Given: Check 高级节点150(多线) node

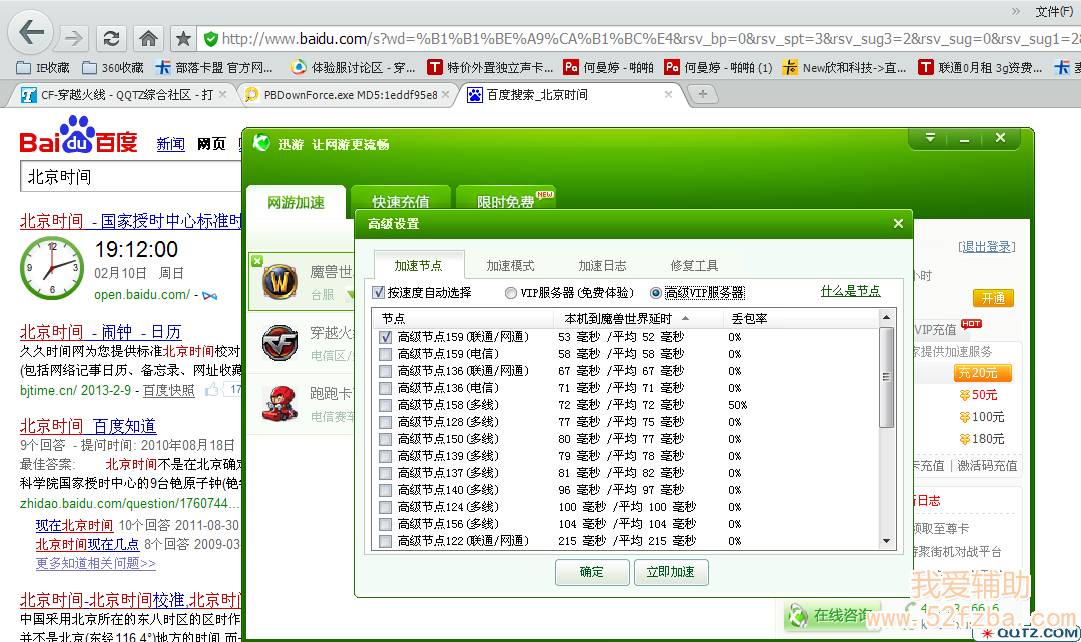Looking at the screenshot, I should point(385,439).
